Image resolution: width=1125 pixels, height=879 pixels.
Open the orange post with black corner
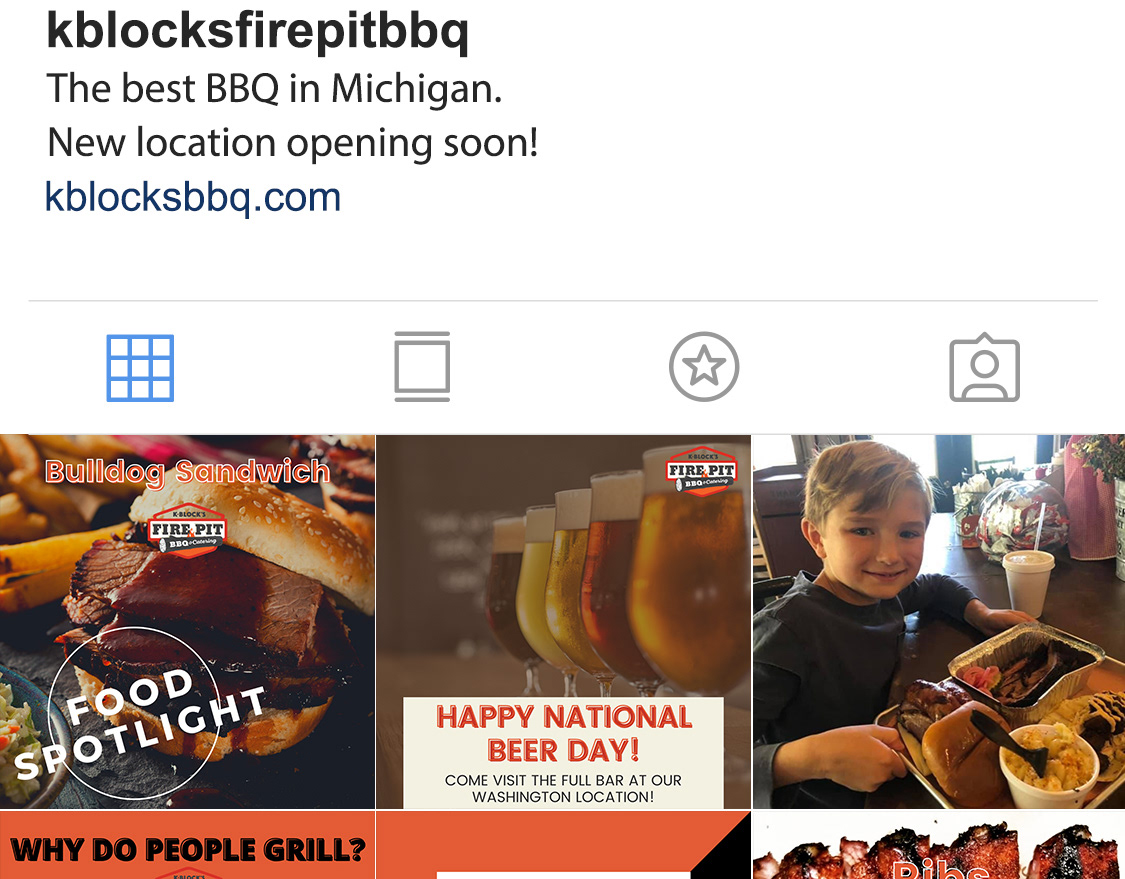563,845
